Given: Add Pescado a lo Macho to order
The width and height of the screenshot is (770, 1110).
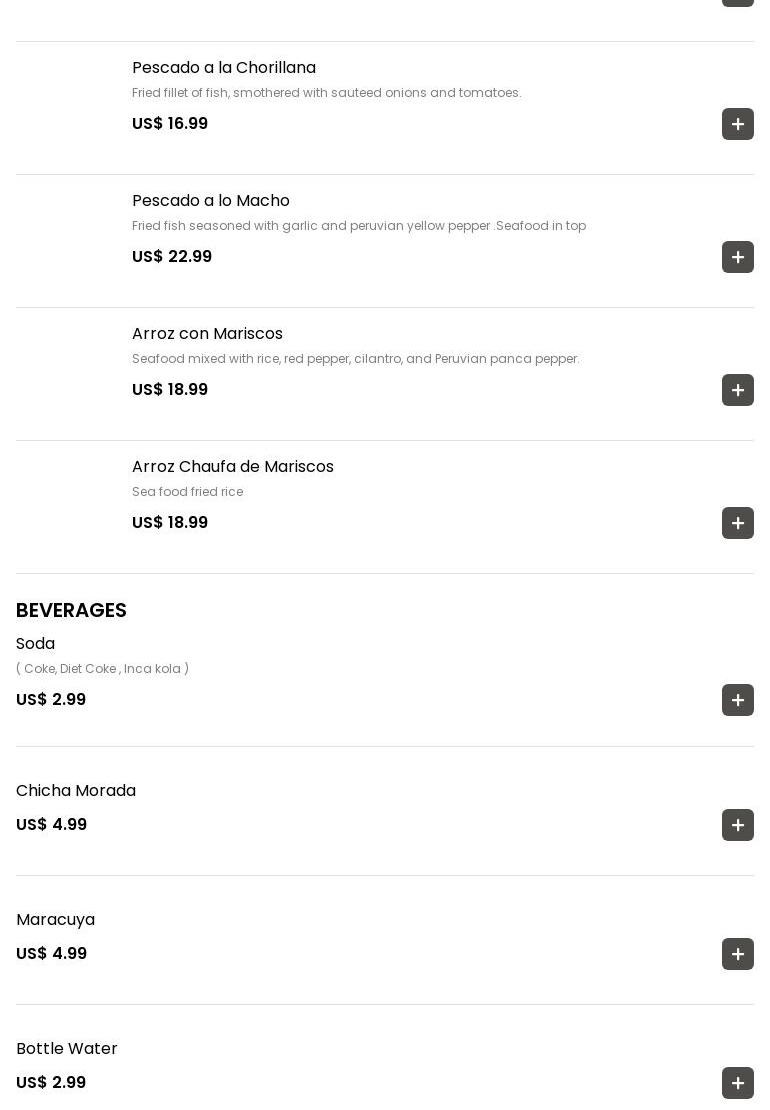Looking at the screenshot, I should coord(738,257).
